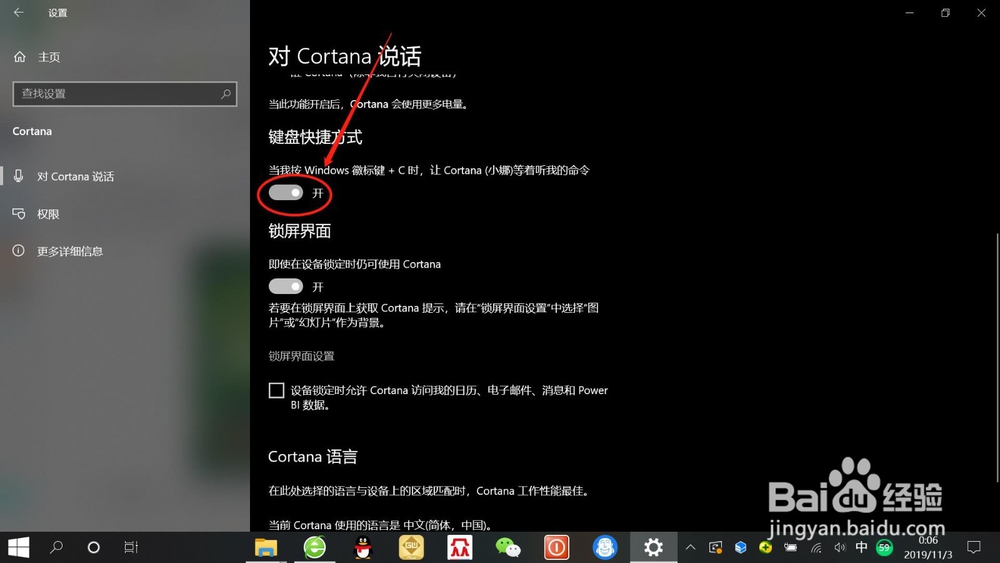Open 锁屏界面设置 link
This screenshot has height=563, width=1000.
point(301,356)
